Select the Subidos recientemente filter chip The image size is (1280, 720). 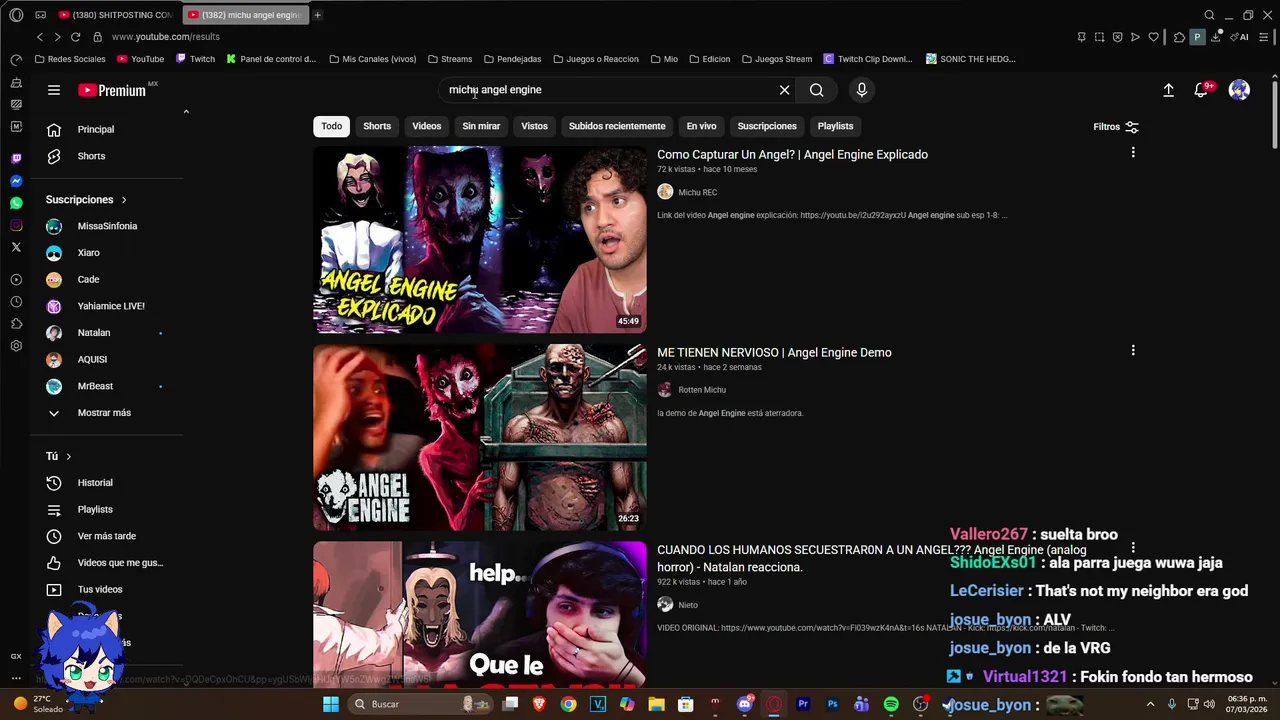[x=617, y=126]
